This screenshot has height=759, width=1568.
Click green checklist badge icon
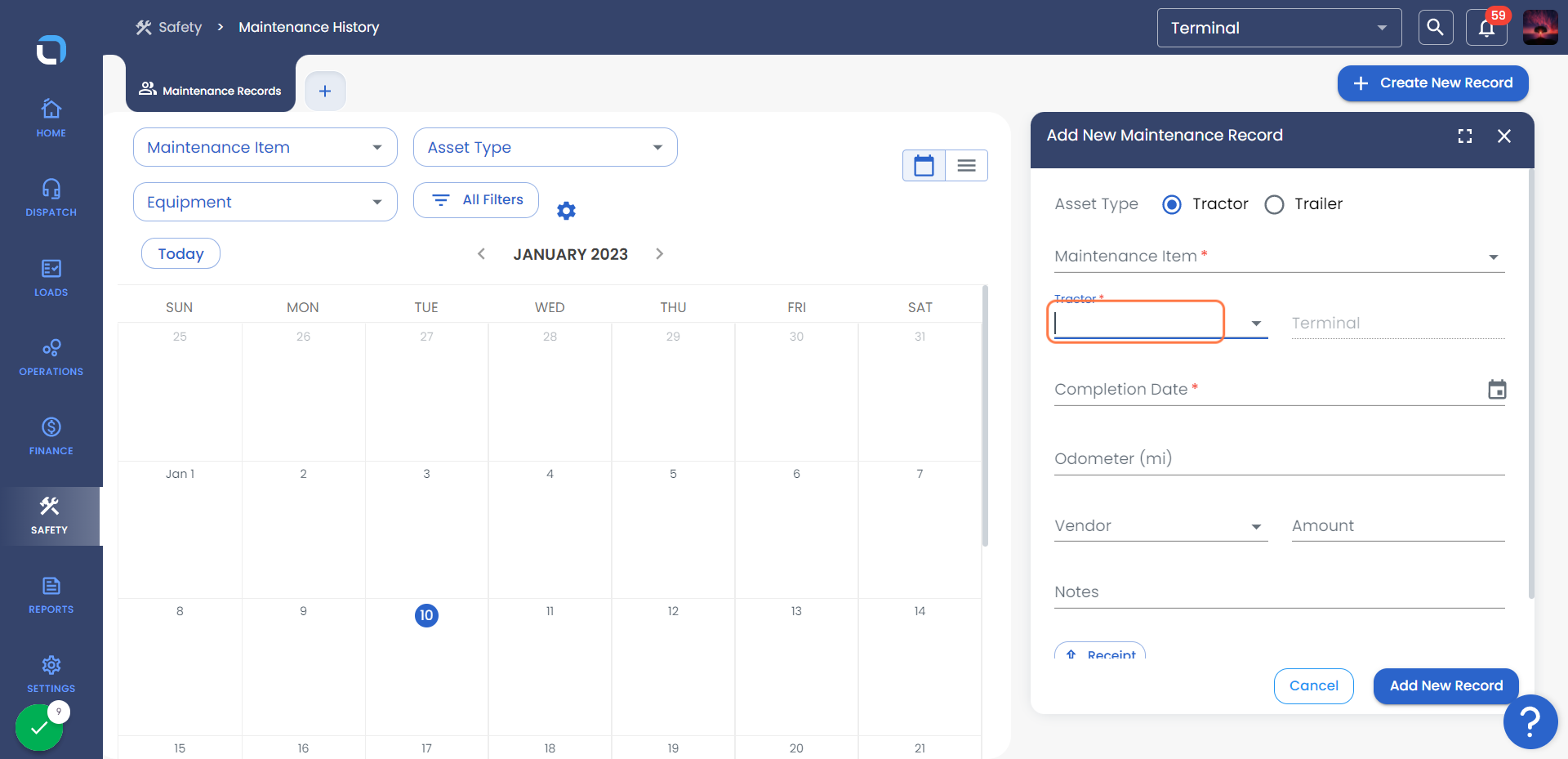(39, 727)
